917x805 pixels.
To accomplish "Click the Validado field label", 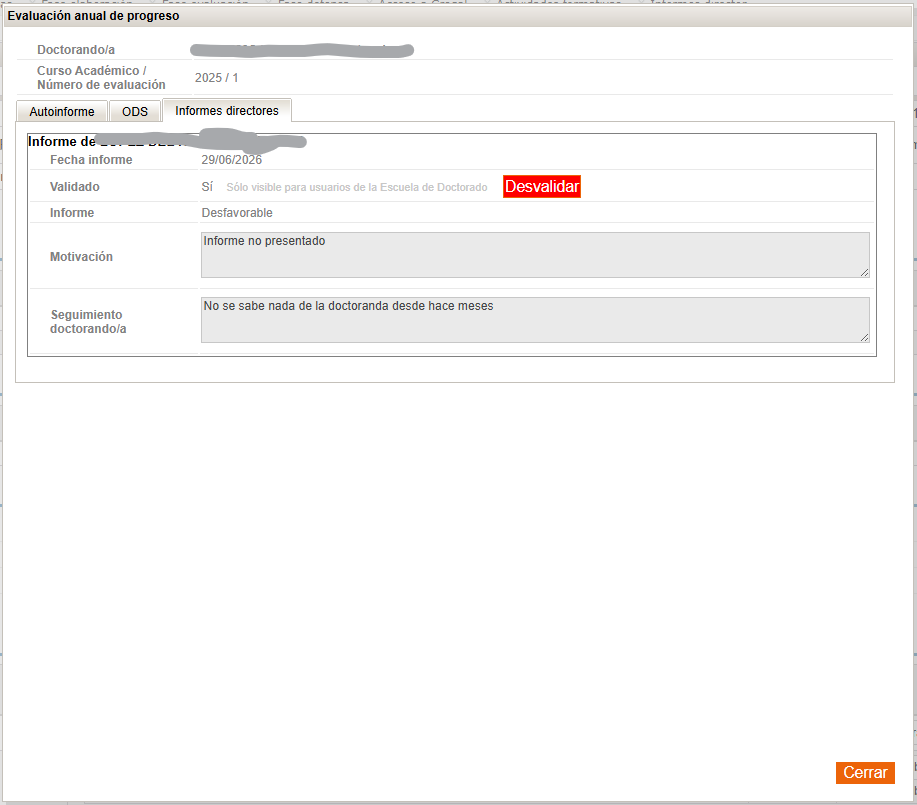I will 75,187.
